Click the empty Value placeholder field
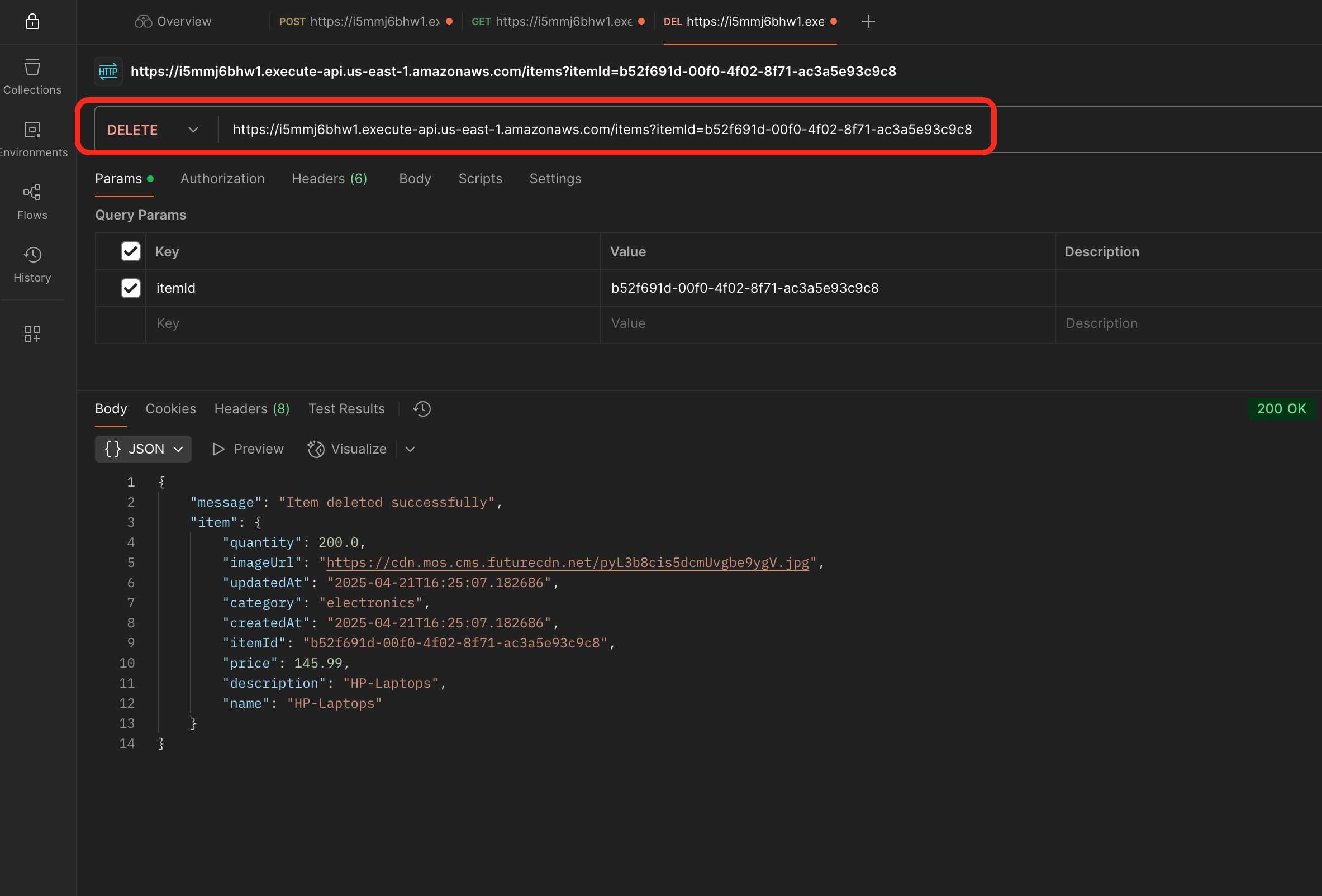1322x896 pixels. click(x=828, y=323)
